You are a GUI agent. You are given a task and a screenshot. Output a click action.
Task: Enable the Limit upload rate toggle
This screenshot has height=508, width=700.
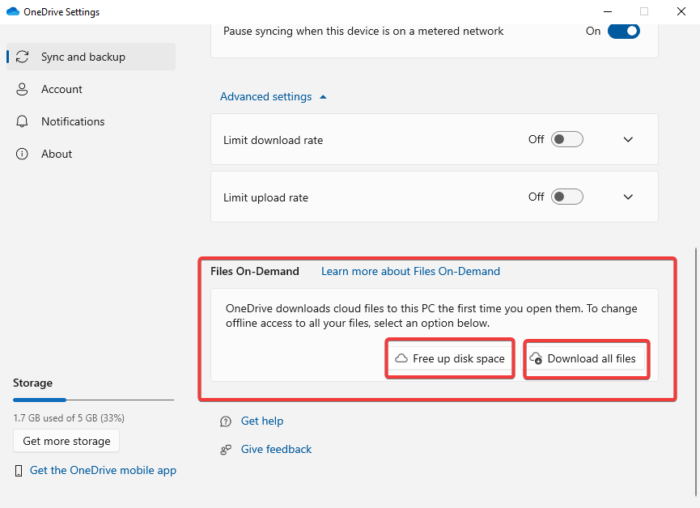566,197
